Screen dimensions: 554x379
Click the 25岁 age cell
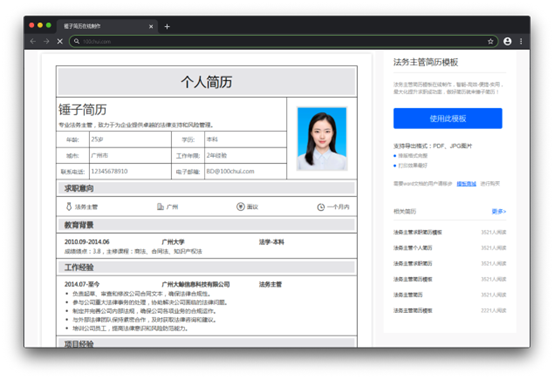coord(130,140)
